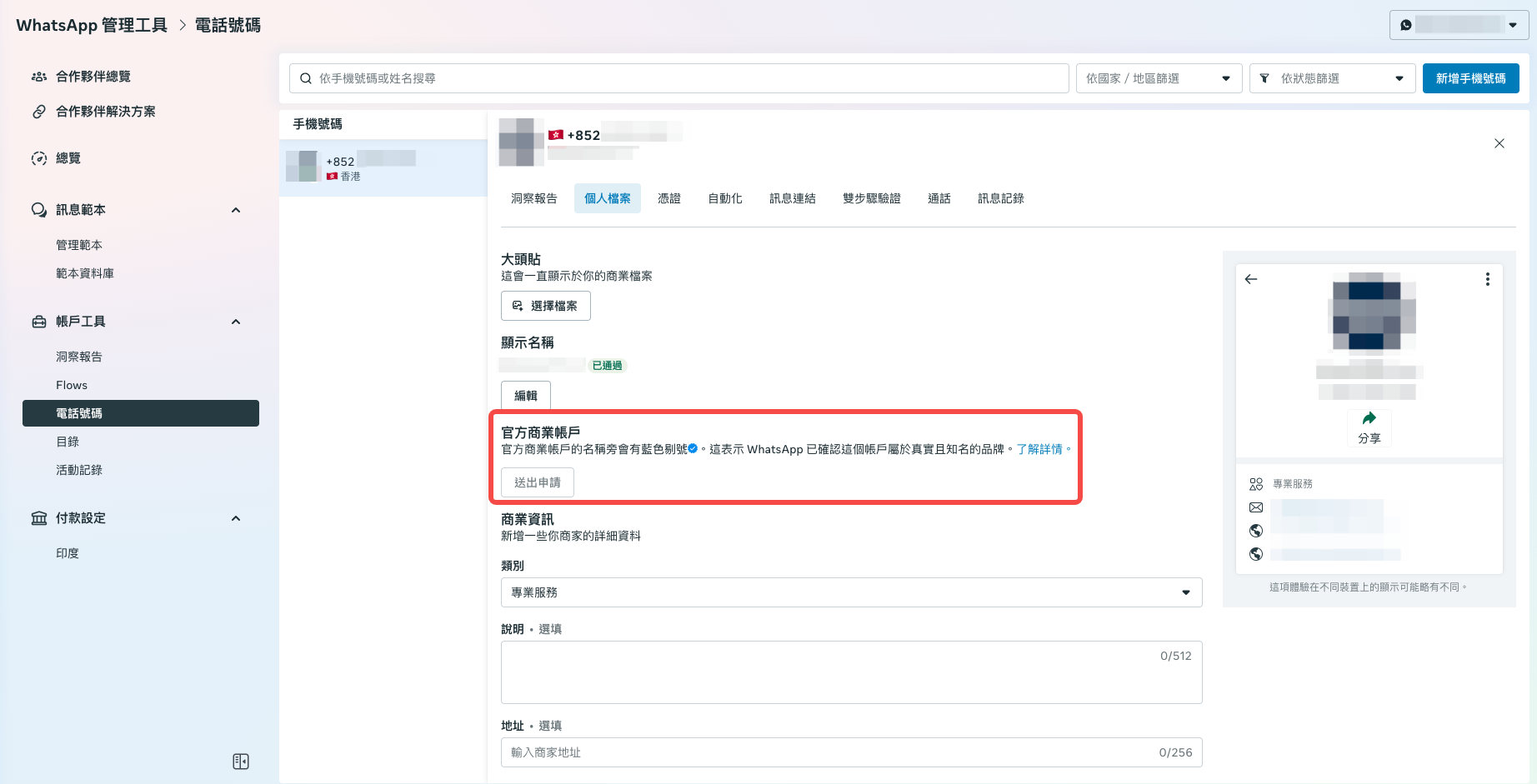Select the 個人檔案 tab
This screenshot has width=1537, height=784.
(x=608, y=198)
